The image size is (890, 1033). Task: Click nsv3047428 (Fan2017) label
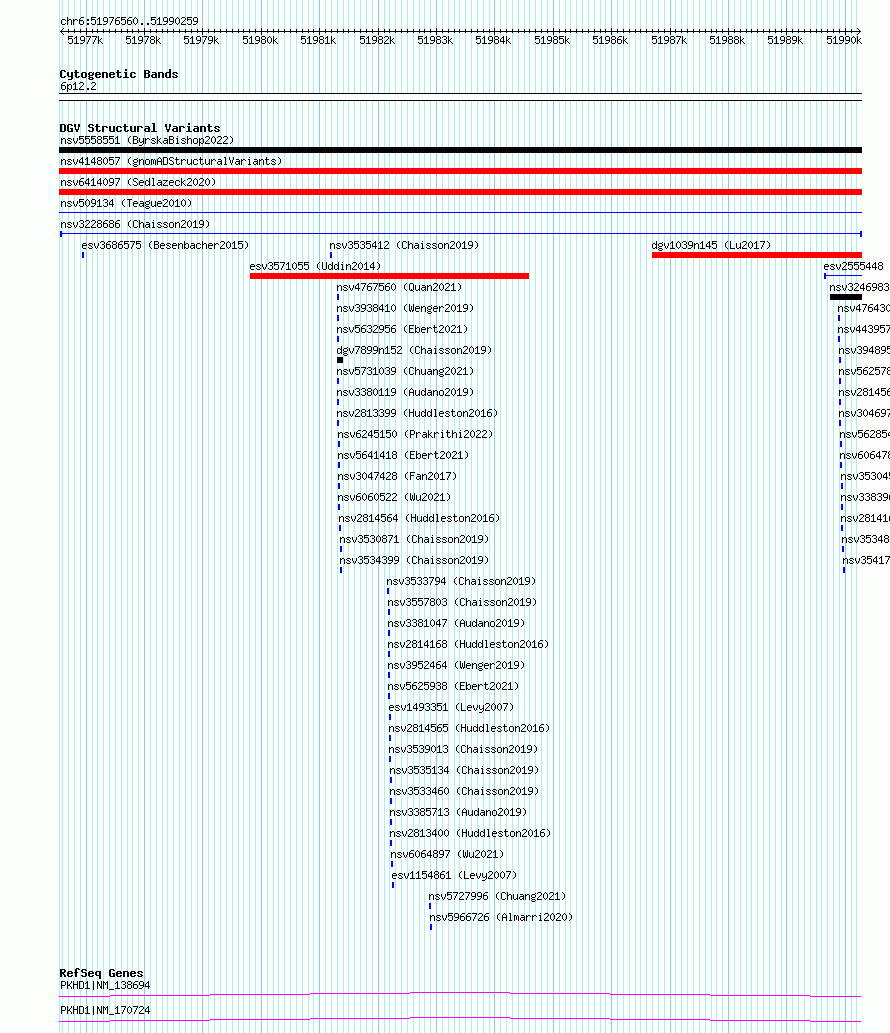tap(397, 478)
